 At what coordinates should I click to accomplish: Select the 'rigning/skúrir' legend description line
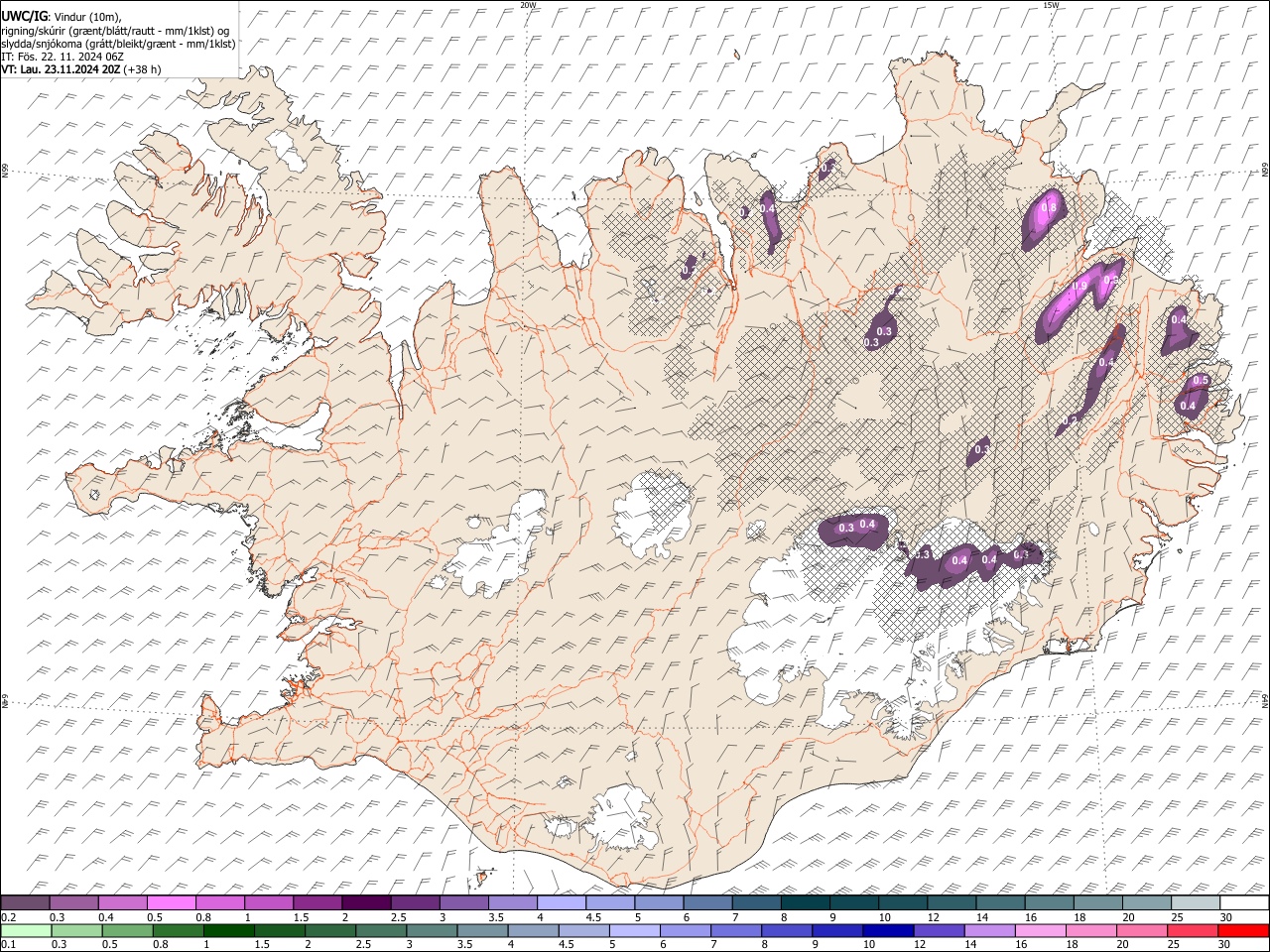click(115, 30)
